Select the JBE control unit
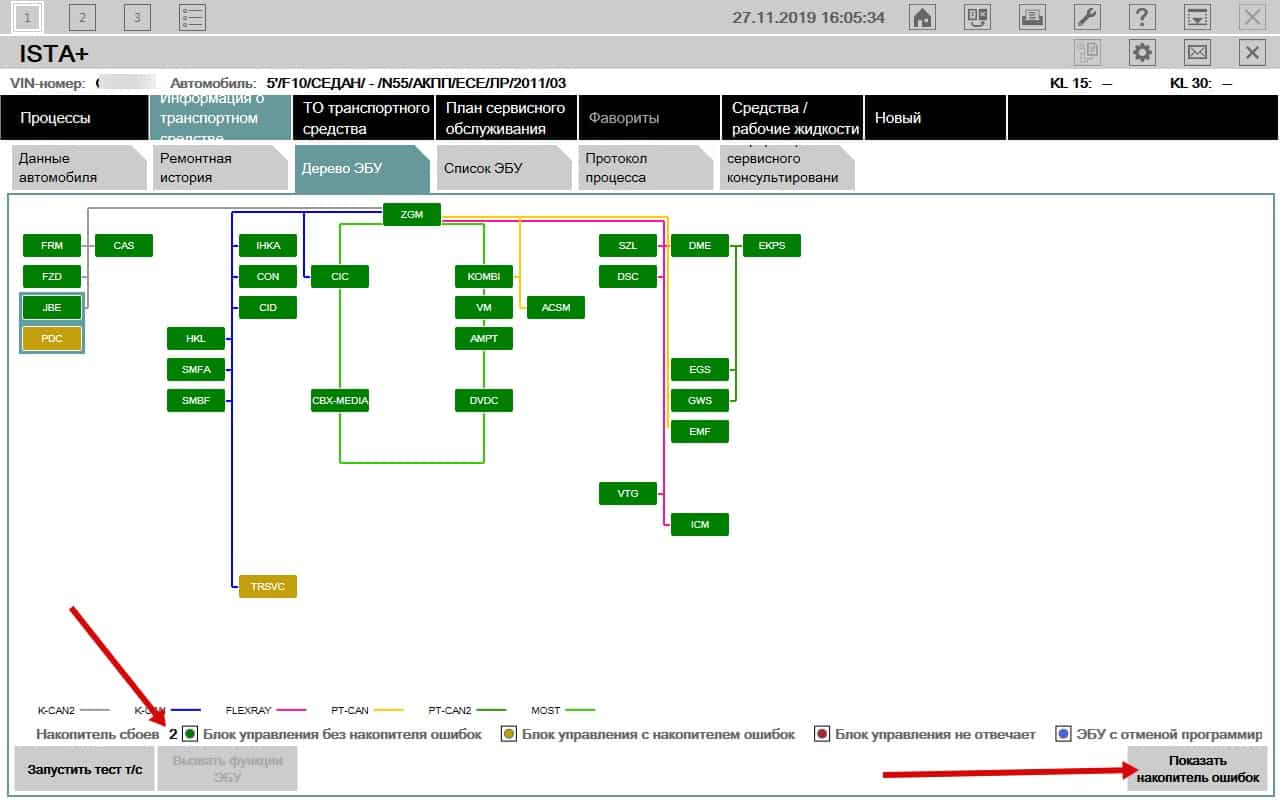Image resolution: width=1280 pixels, height=800 pixels. click(52, 308)
